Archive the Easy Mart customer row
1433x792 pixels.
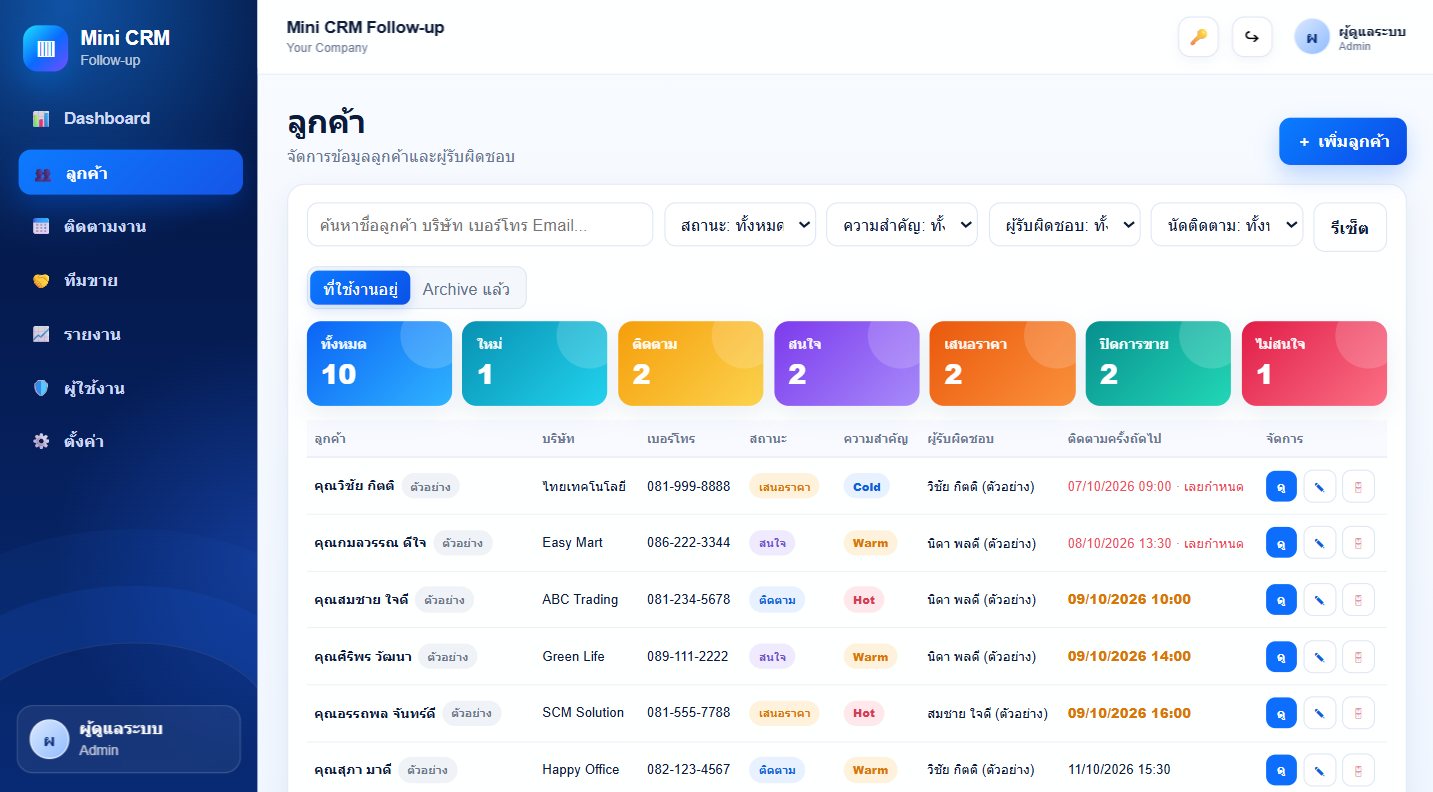[1358, 543]
